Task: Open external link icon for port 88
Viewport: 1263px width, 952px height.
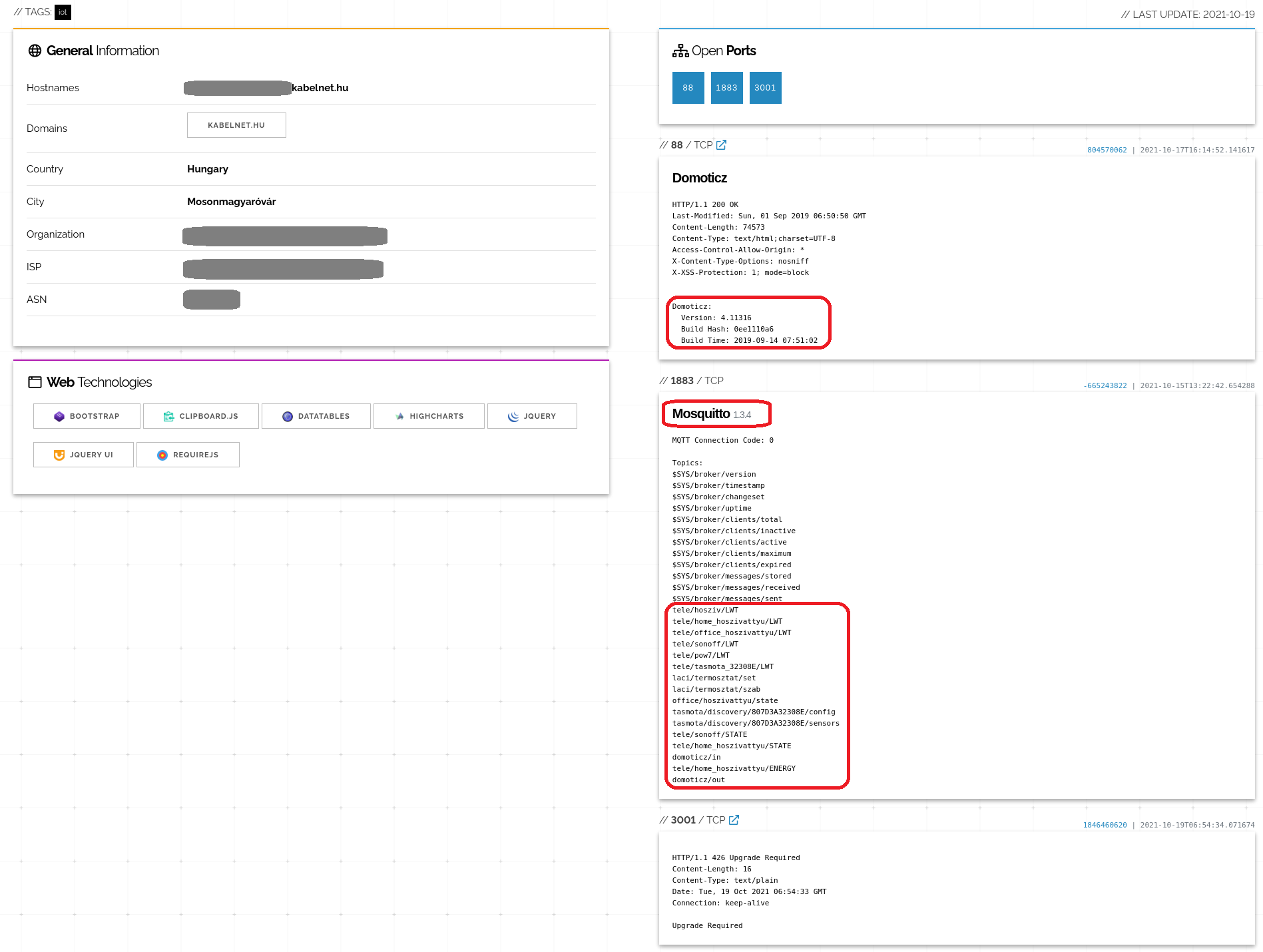Action: [x=721, y=145]
